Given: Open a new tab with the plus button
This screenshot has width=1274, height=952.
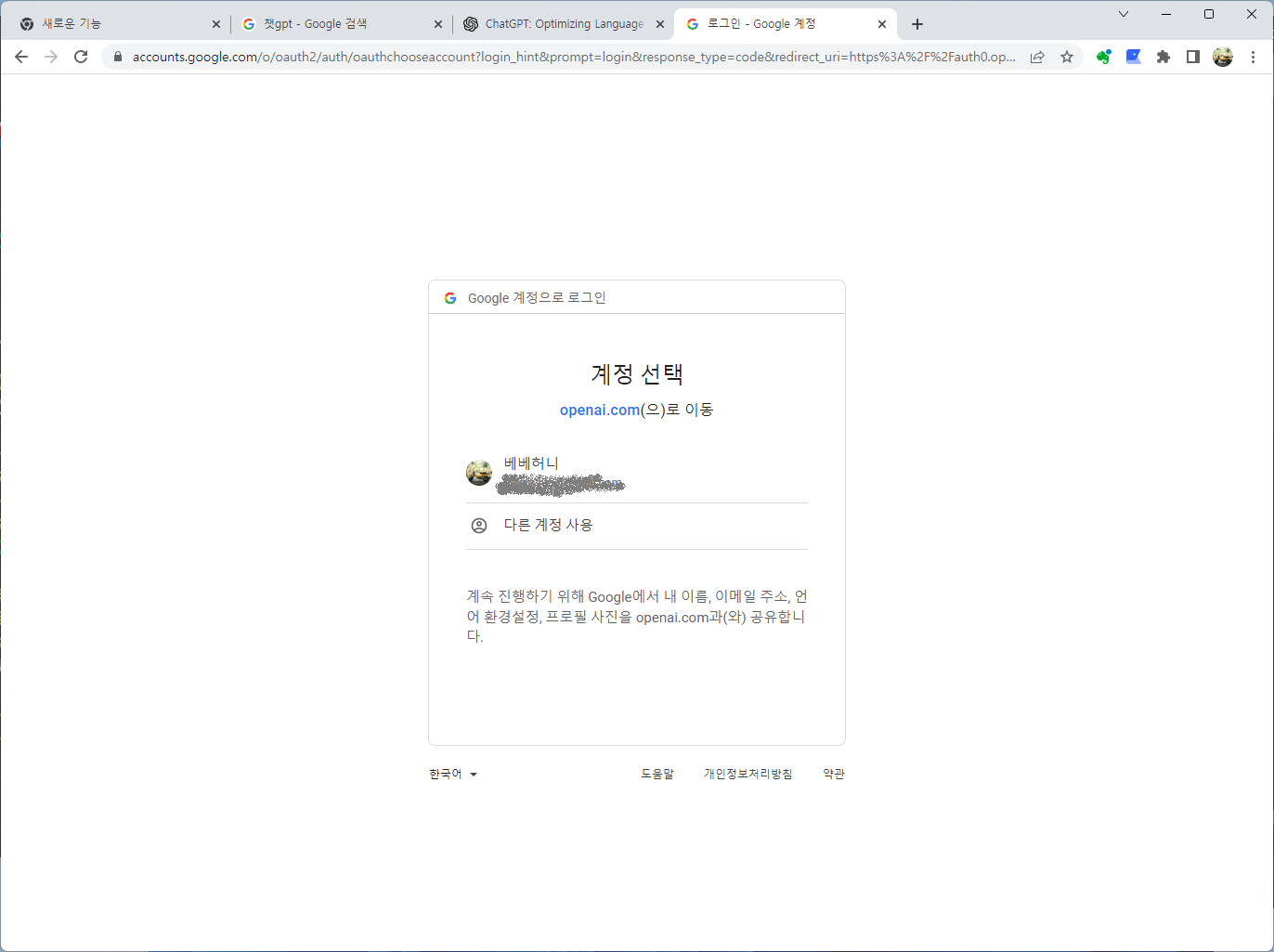Looking at the screenshot, I should click(x=917, y=24).
